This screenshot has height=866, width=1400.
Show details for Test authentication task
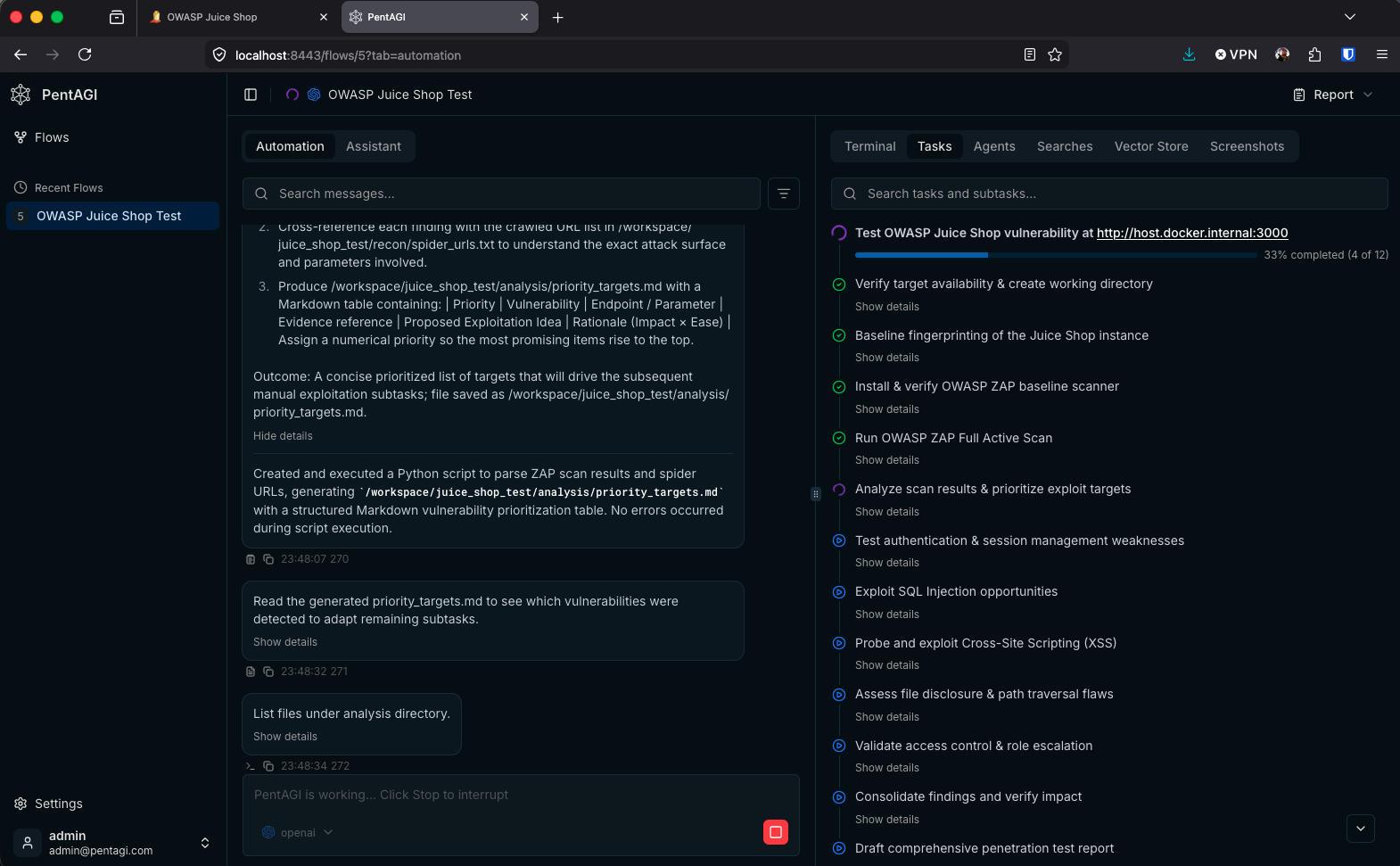887,563
